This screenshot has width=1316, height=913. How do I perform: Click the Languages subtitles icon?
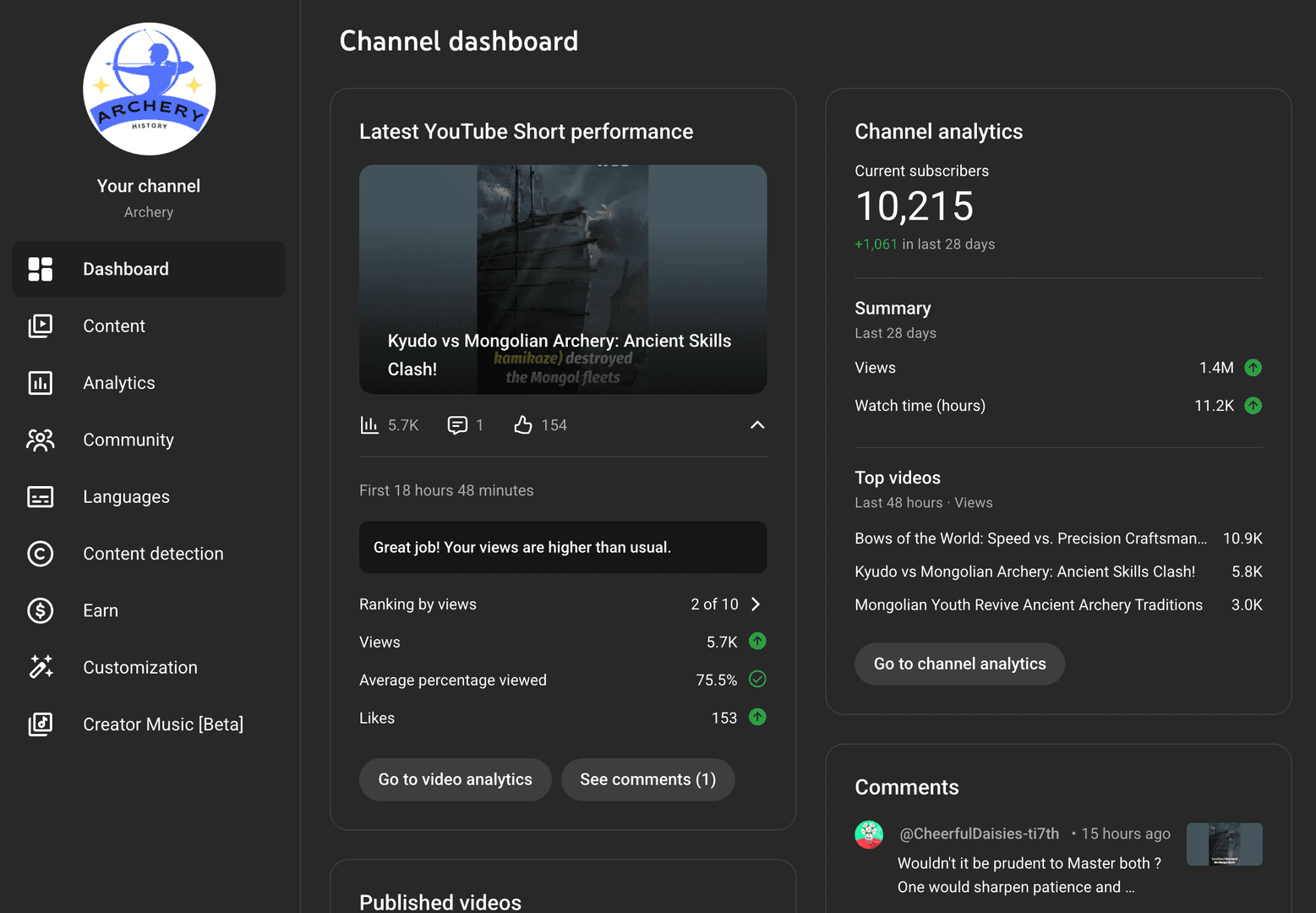click(x=41, y=497)
